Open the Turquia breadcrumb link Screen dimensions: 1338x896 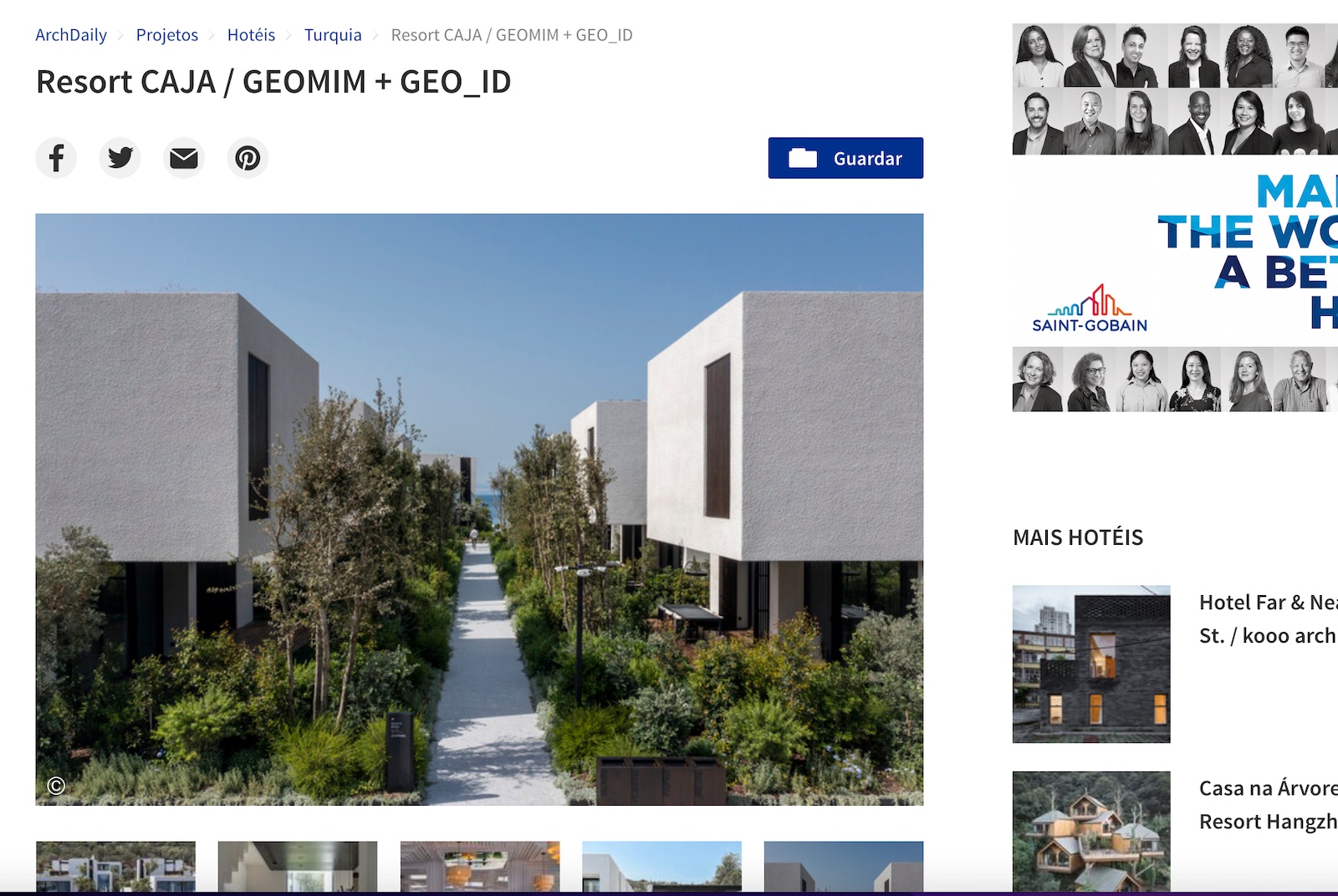coord(333,35)
